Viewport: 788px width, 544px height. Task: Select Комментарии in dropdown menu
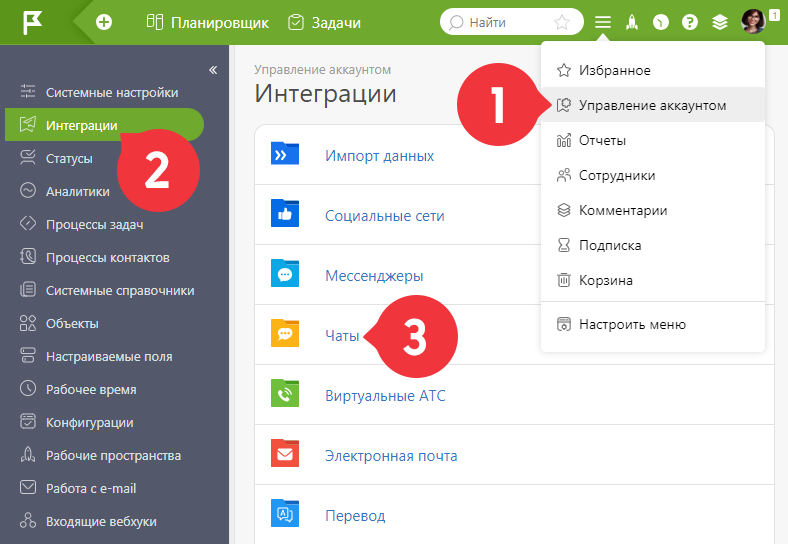coord(653,210)
